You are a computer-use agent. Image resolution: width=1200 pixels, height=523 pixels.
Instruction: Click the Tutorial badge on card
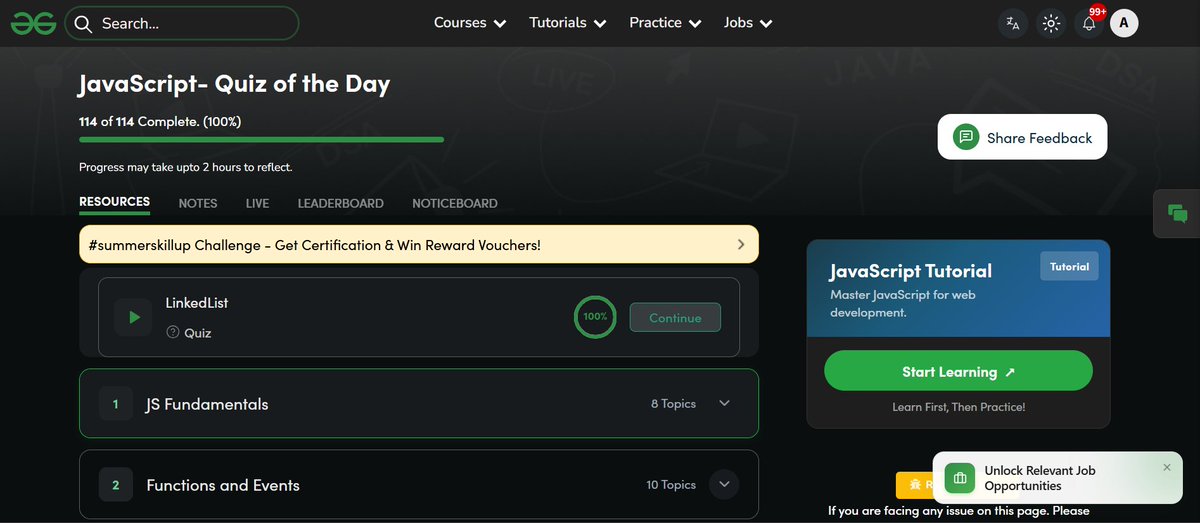click(1069, 266)
